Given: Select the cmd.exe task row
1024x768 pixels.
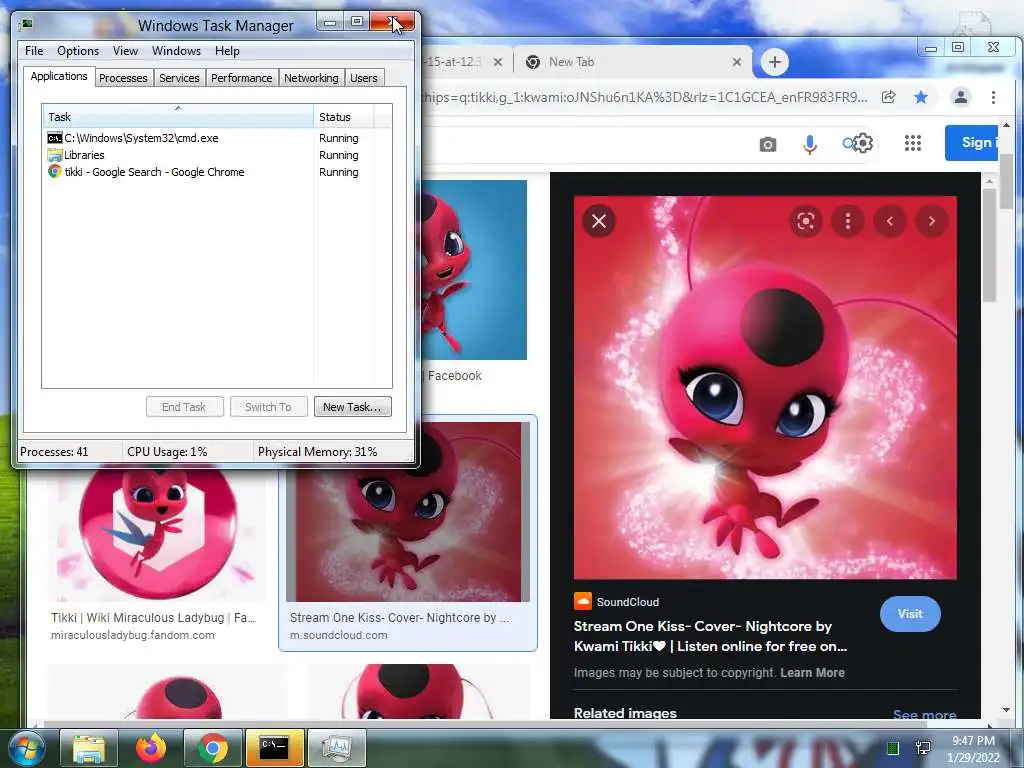Looking at the screenshot, I should pyautogui.click(x=216, y=138).
